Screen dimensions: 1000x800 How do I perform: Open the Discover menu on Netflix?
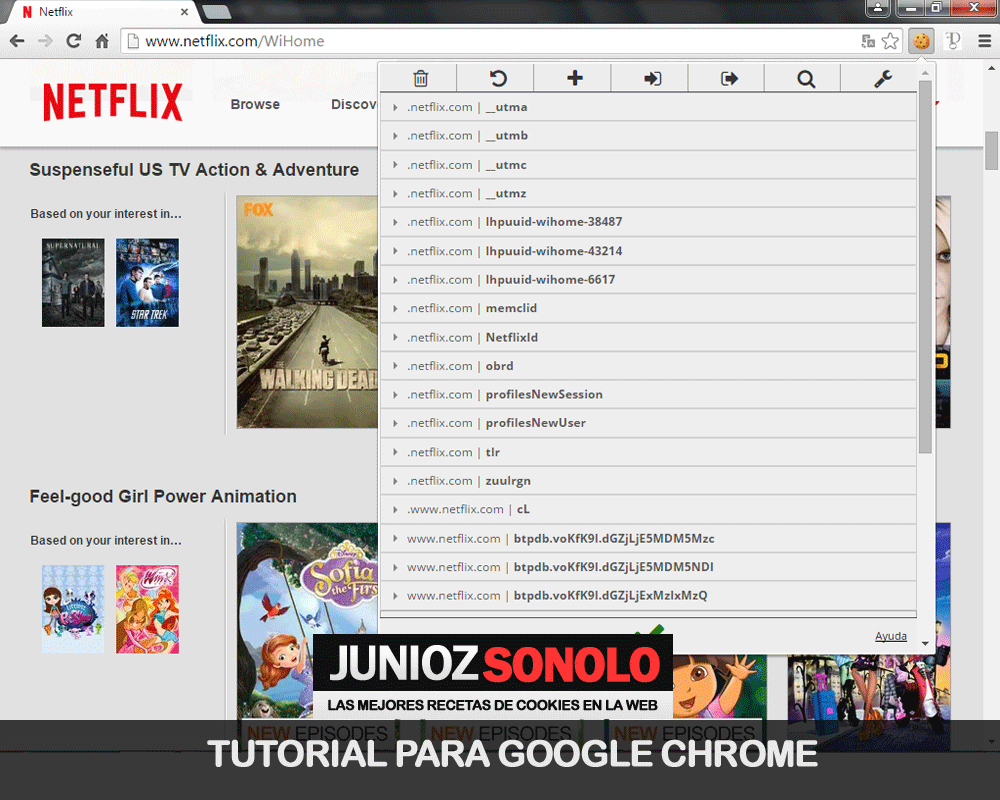point(354,104)
